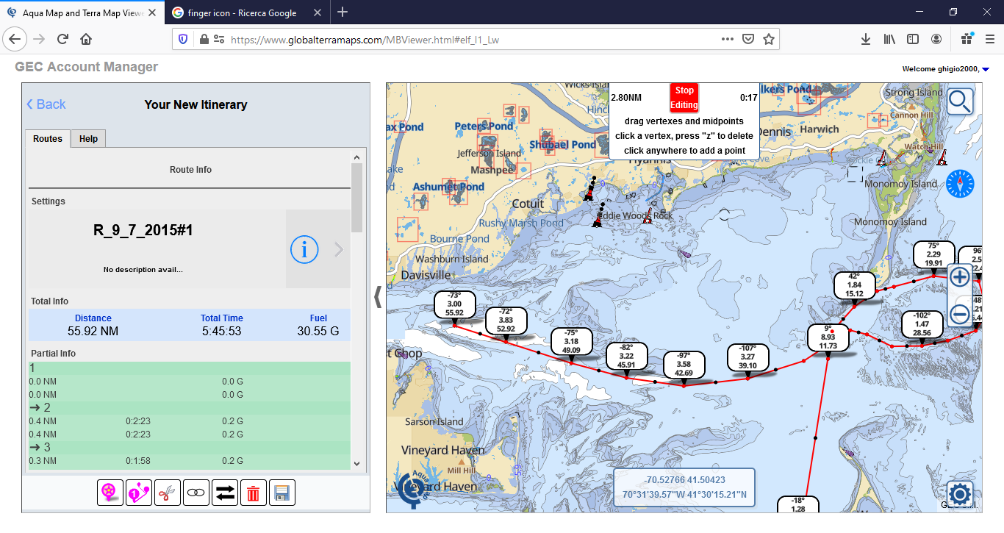Screen dimensions: 1004x533
Task: Reverse route with the swap arrows icon
Action: (225, 493)
